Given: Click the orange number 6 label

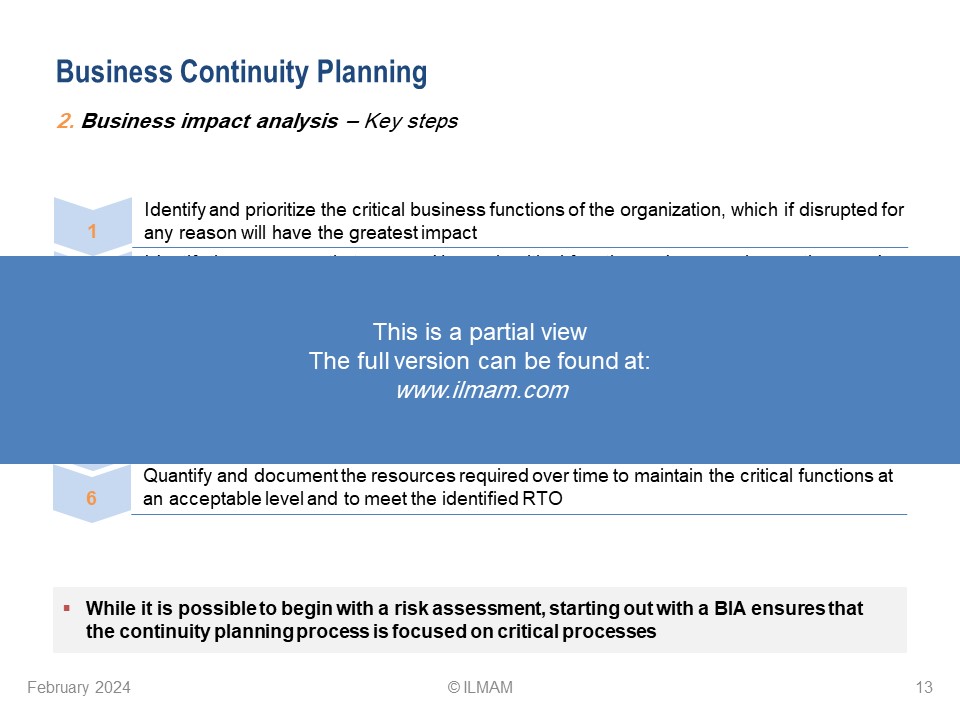Looking at the screenshot, I should point(91,498).
